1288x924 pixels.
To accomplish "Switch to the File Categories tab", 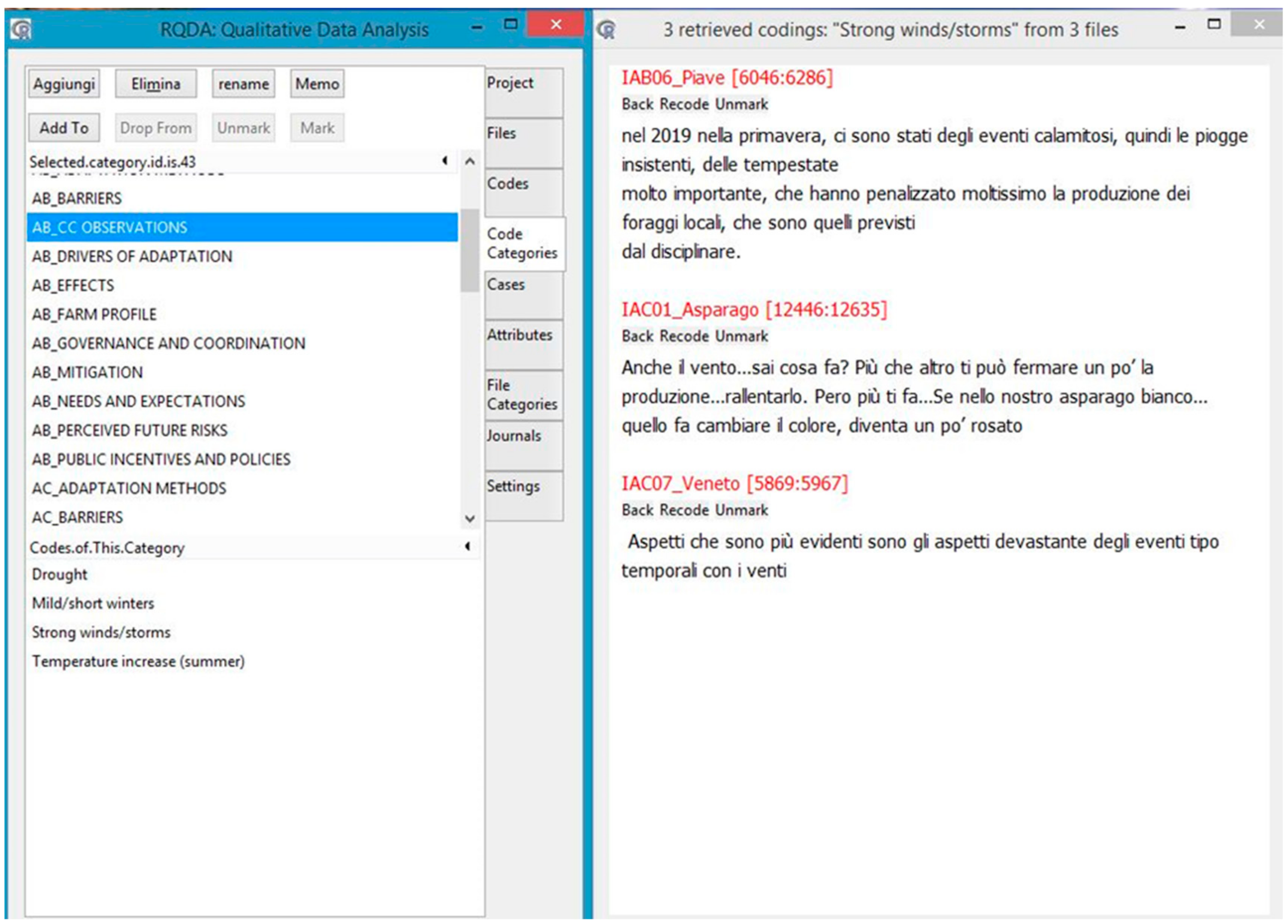I will pos(523,395).
